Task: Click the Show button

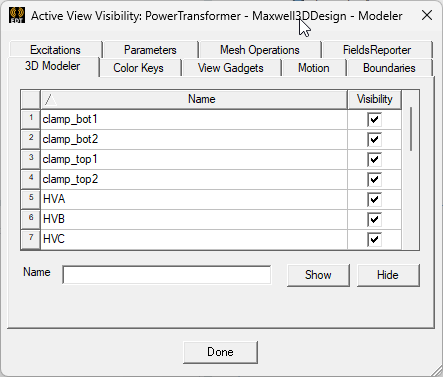Action: tap(318, 275)
